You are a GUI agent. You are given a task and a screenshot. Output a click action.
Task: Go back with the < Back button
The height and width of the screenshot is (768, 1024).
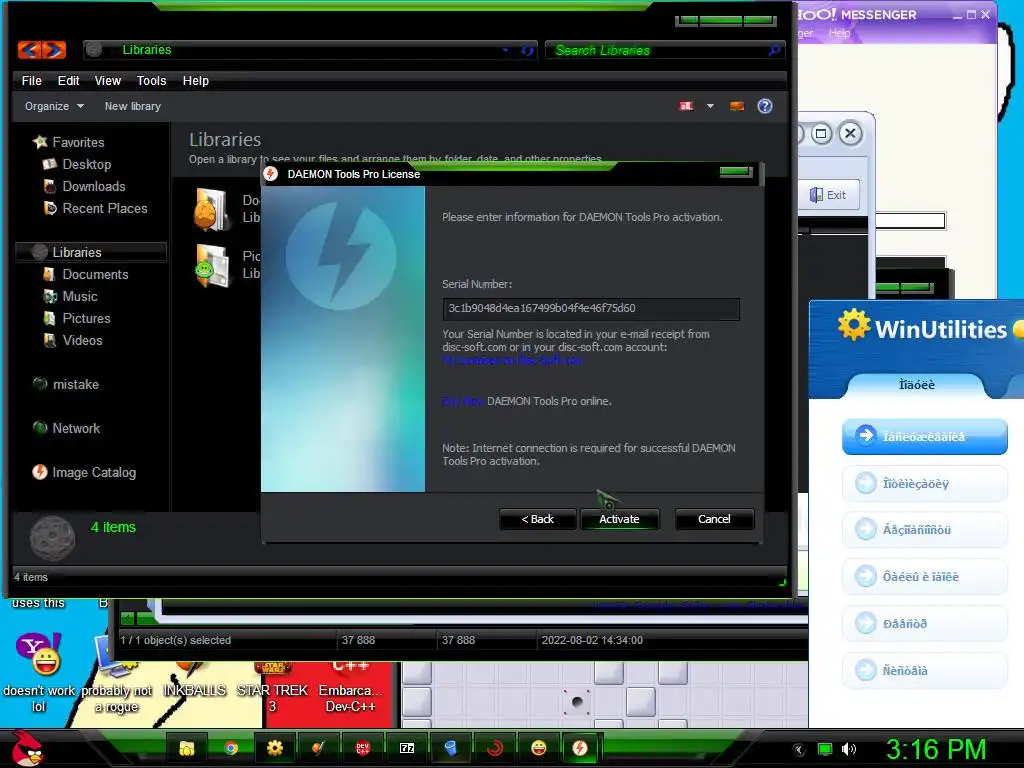tap(537, 519)
